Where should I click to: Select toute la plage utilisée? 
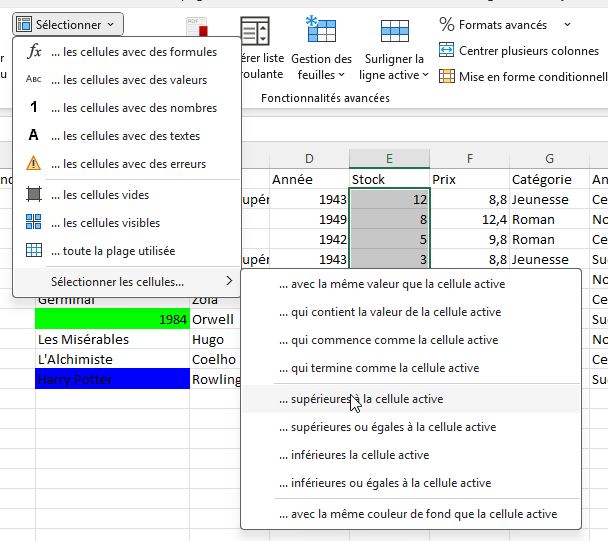click(127, 251)
